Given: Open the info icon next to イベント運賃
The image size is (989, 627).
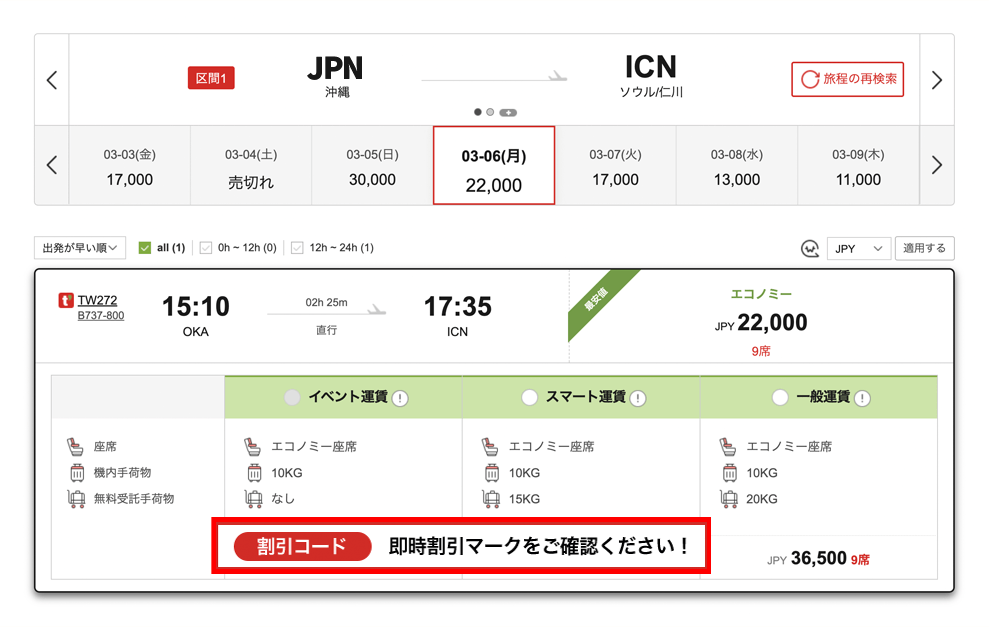Looking at the screenshot, I should 401,398.
